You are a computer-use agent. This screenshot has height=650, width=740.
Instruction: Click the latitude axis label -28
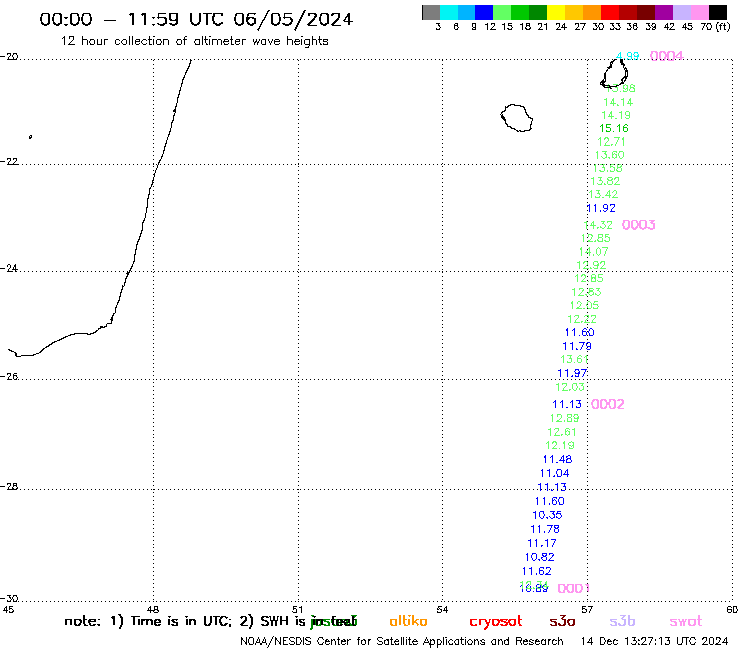point(9,486)
